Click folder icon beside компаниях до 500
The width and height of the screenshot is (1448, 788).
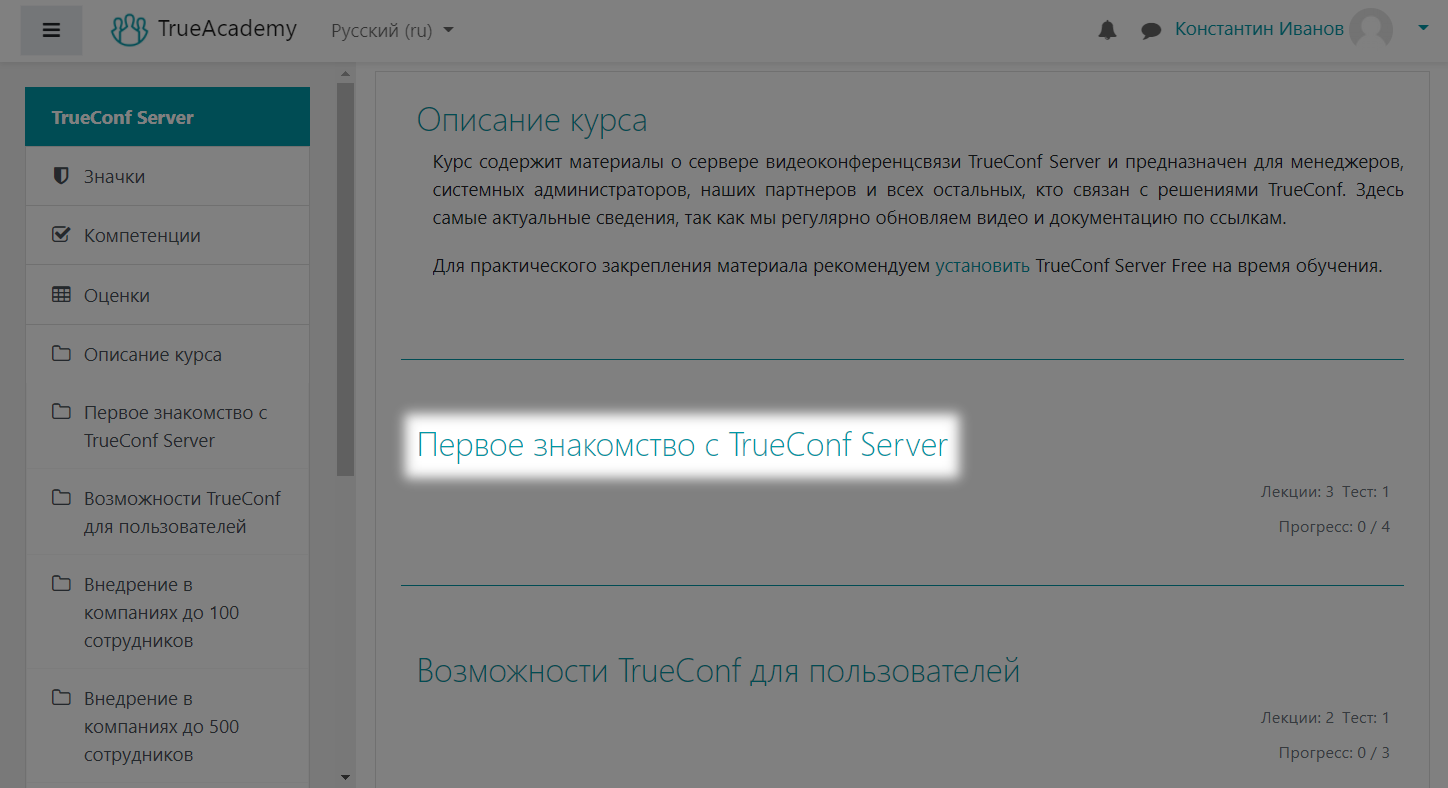click(x=61, y=698)
